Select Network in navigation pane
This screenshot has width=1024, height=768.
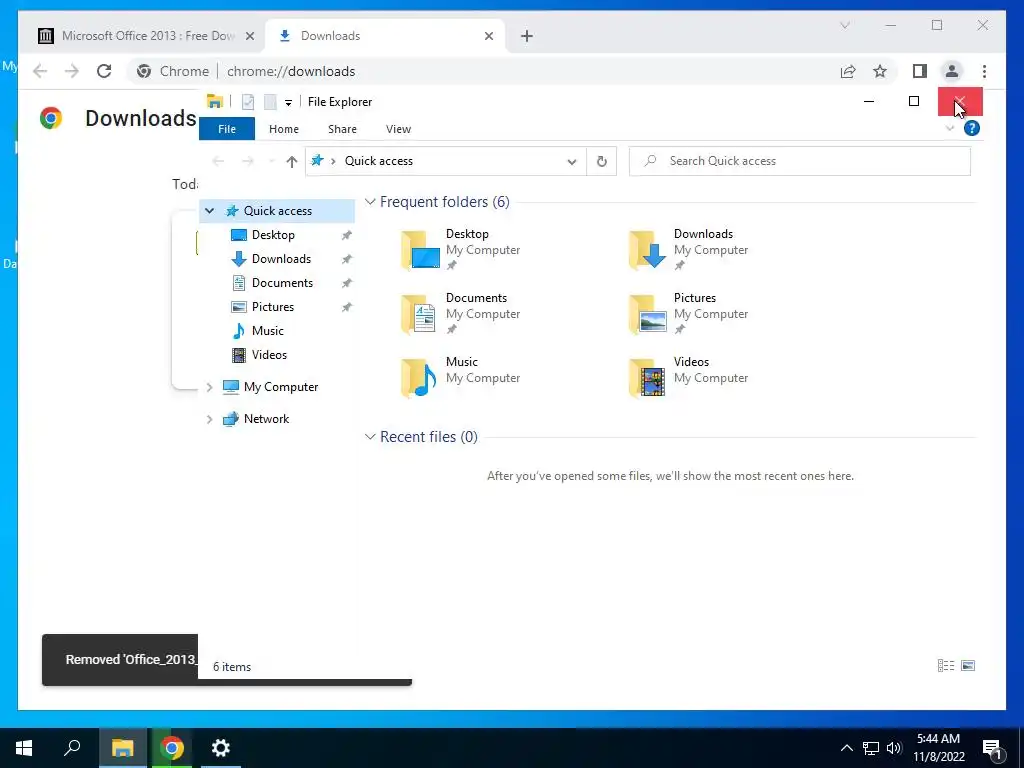pyautogui.click(x=266, y=419)
